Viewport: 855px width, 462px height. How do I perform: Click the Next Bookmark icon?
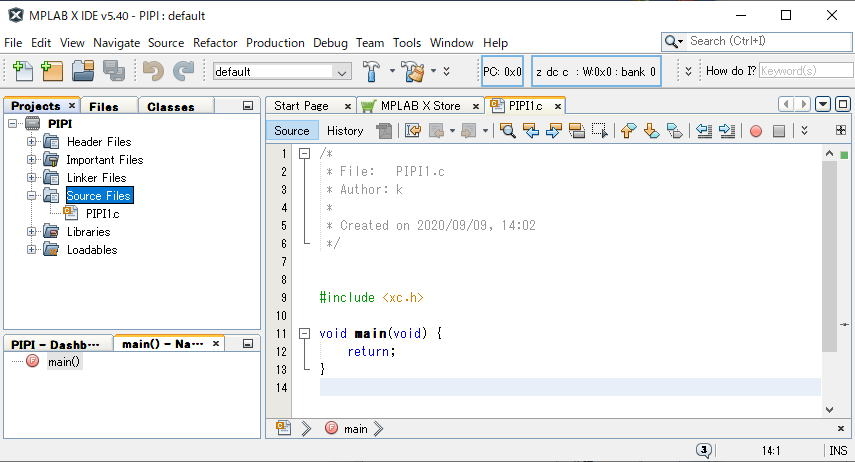click(651, 131)
